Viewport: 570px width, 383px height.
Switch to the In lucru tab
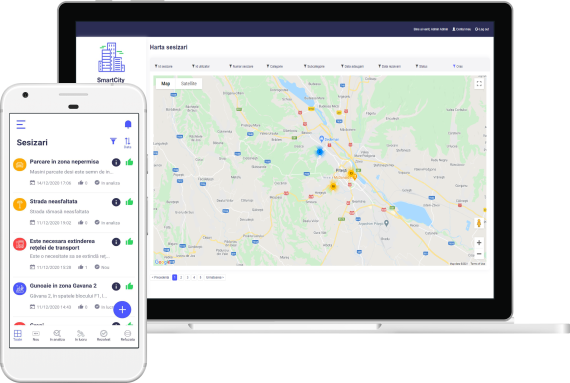[x=81, y=335]
